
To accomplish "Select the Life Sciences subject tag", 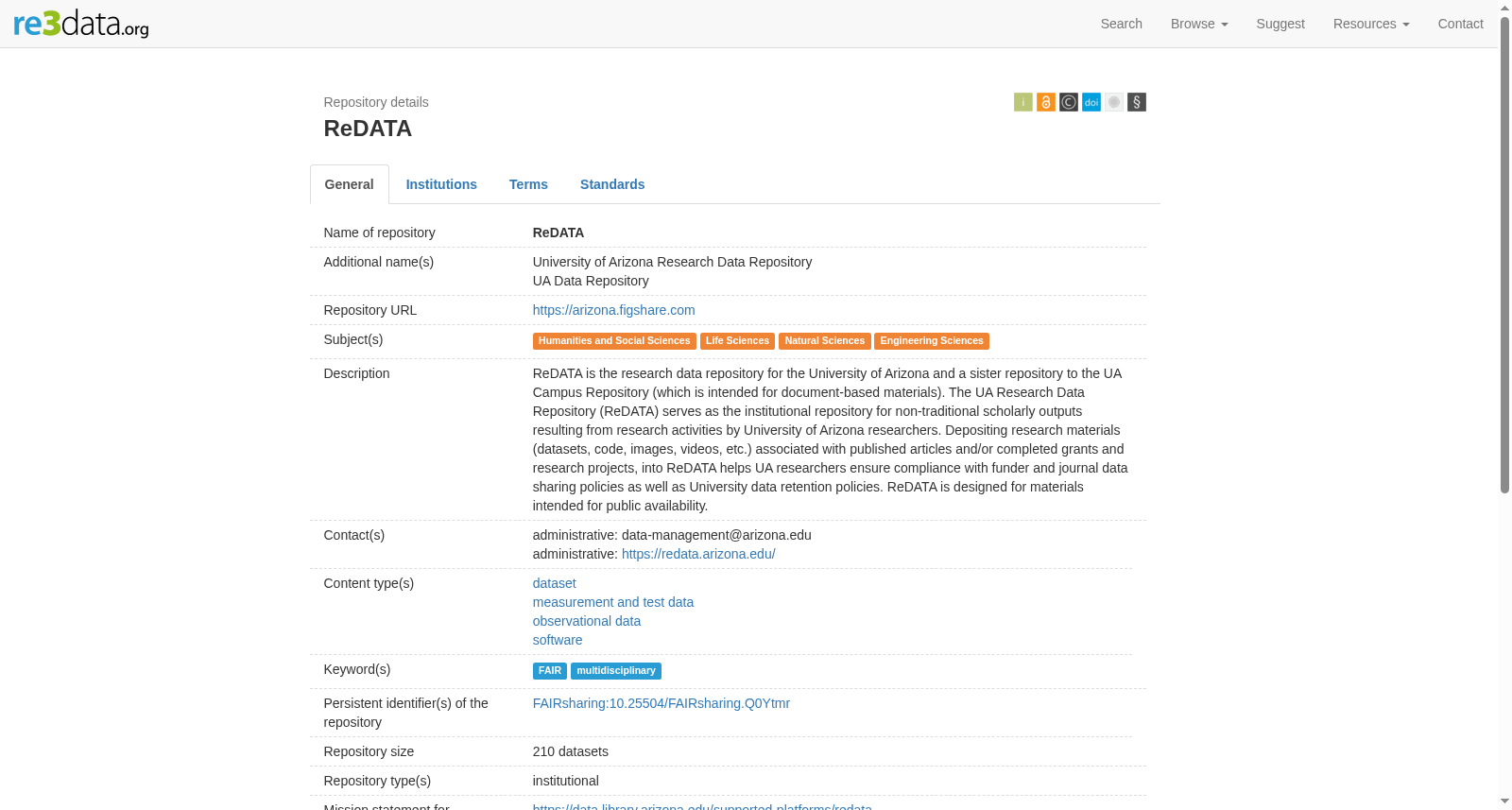I will [x=737, y=341].
